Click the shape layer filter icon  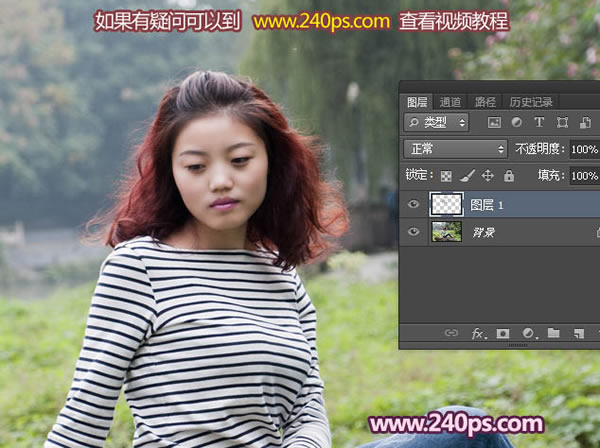click(x=562, y=122)
